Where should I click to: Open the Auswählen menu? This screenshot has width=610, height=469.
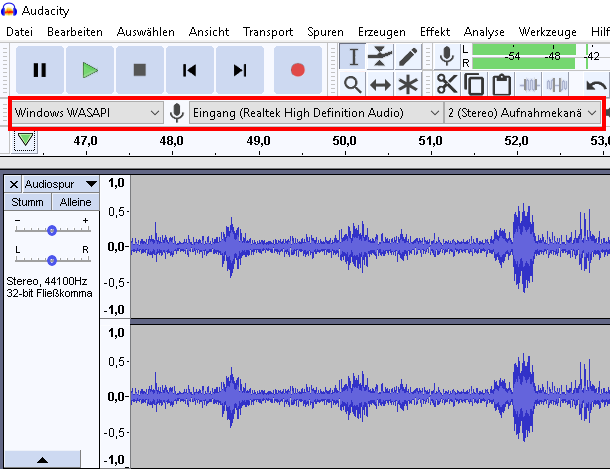(145, 32)
